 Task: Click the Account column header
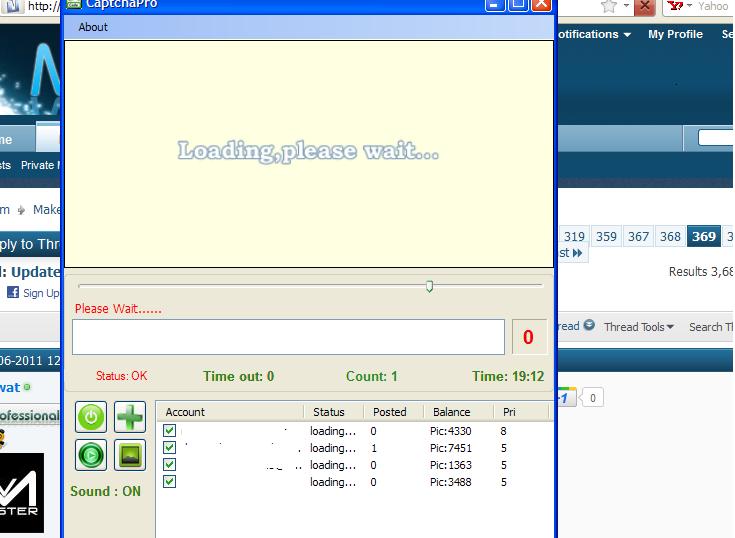230,412
